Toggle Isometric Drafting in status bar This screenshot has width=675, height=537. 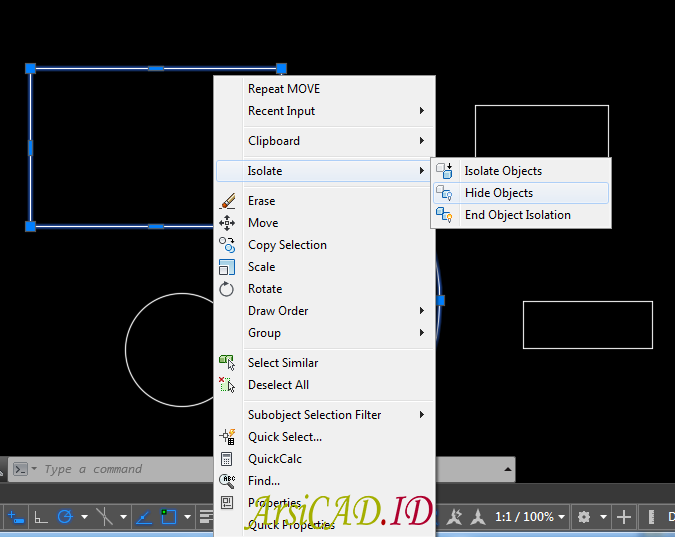coord(105,517)
